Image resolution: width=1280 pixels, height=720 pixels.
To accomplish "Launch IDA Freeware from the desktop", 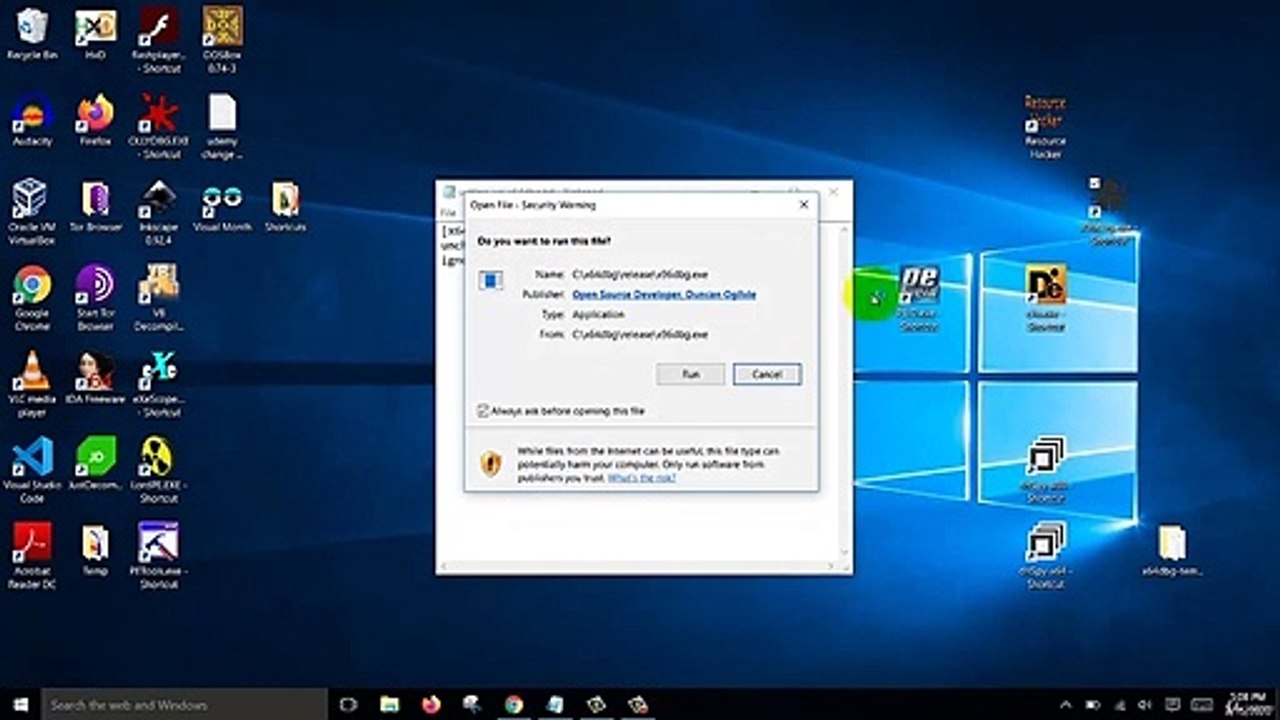I will pyautogui.click(x=95, y=378).
